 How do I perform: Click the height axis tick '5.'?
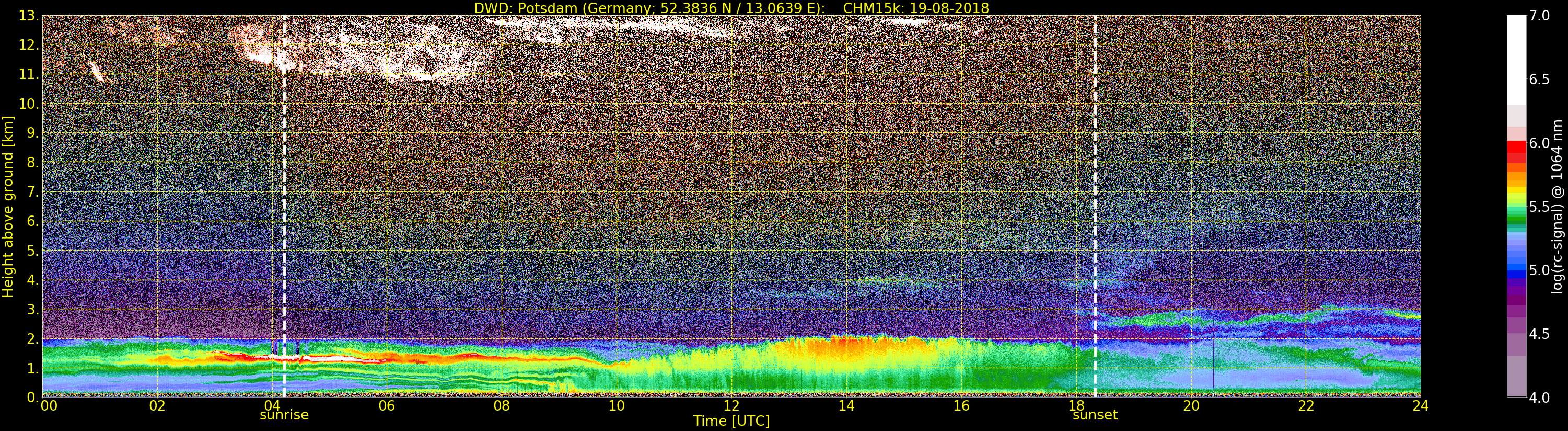[x=32, y=251]
